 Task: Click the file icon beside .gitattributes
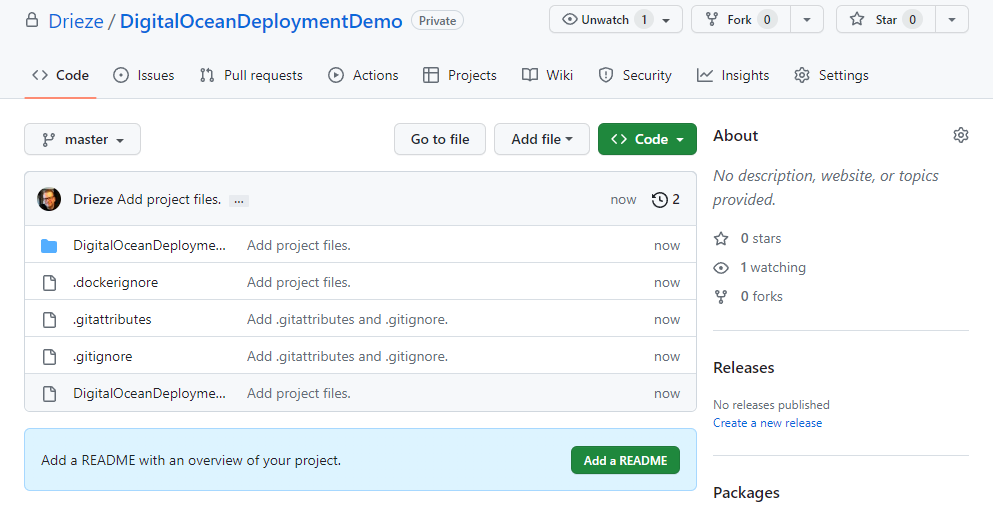[49, 319]
